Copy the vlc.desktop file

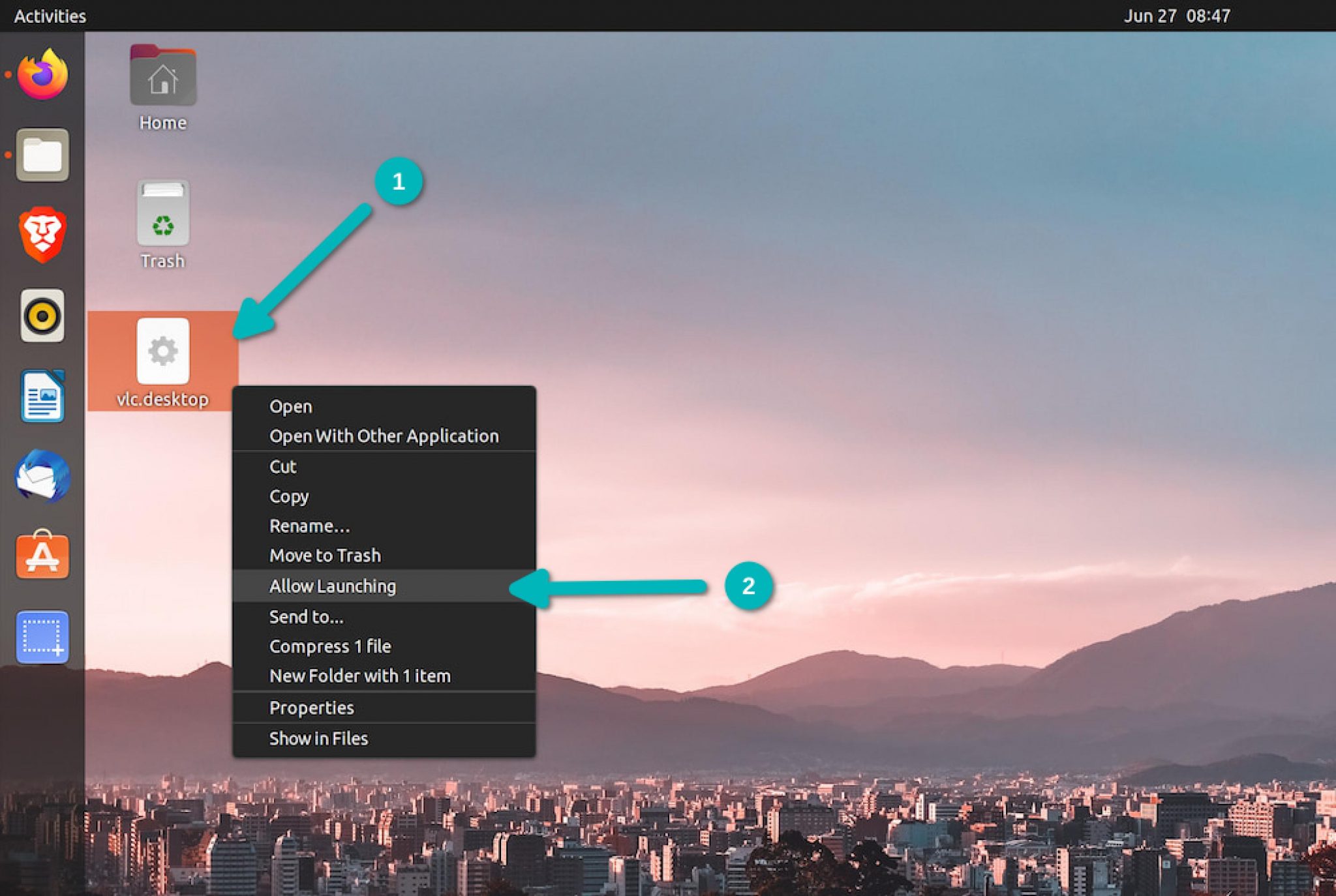point(290,496)
